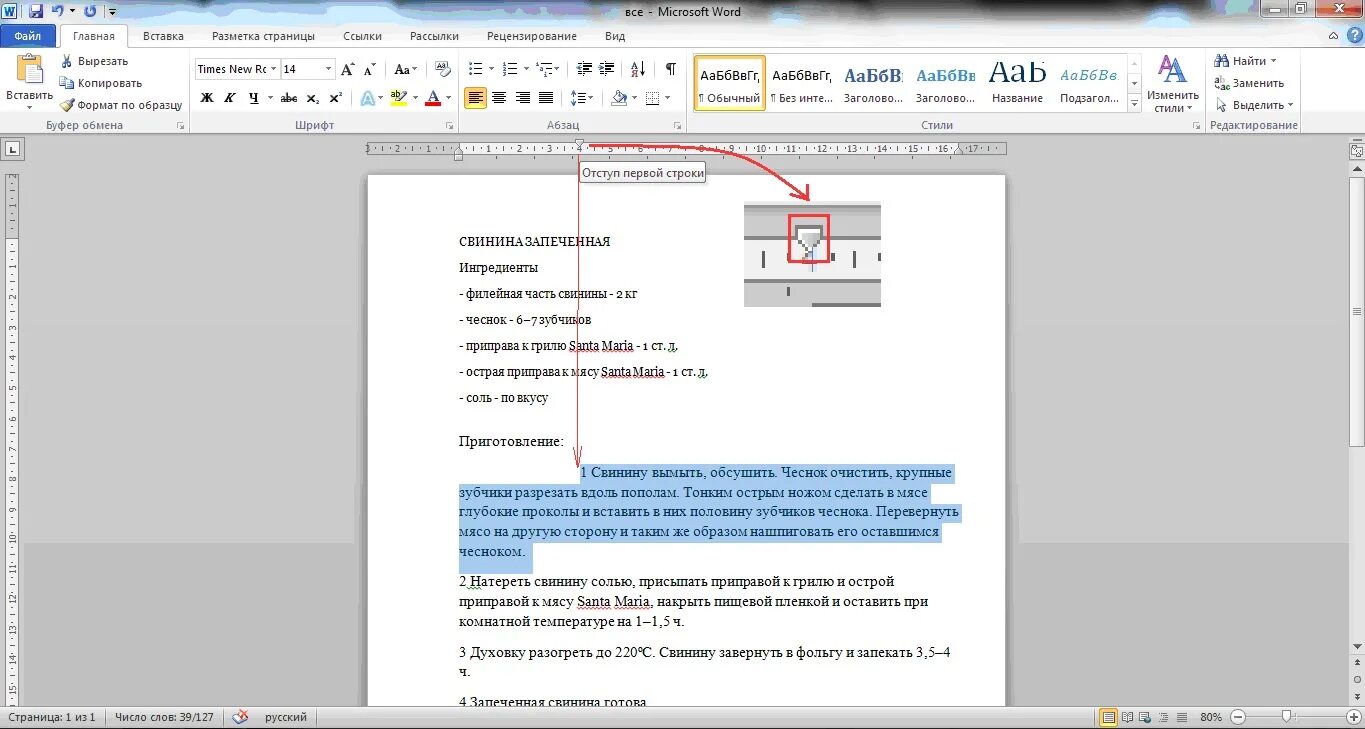The width and height of the screenshot is (1365, 729).
Task: Switch to Ссылки tab
Action: (x=362, y=36)
